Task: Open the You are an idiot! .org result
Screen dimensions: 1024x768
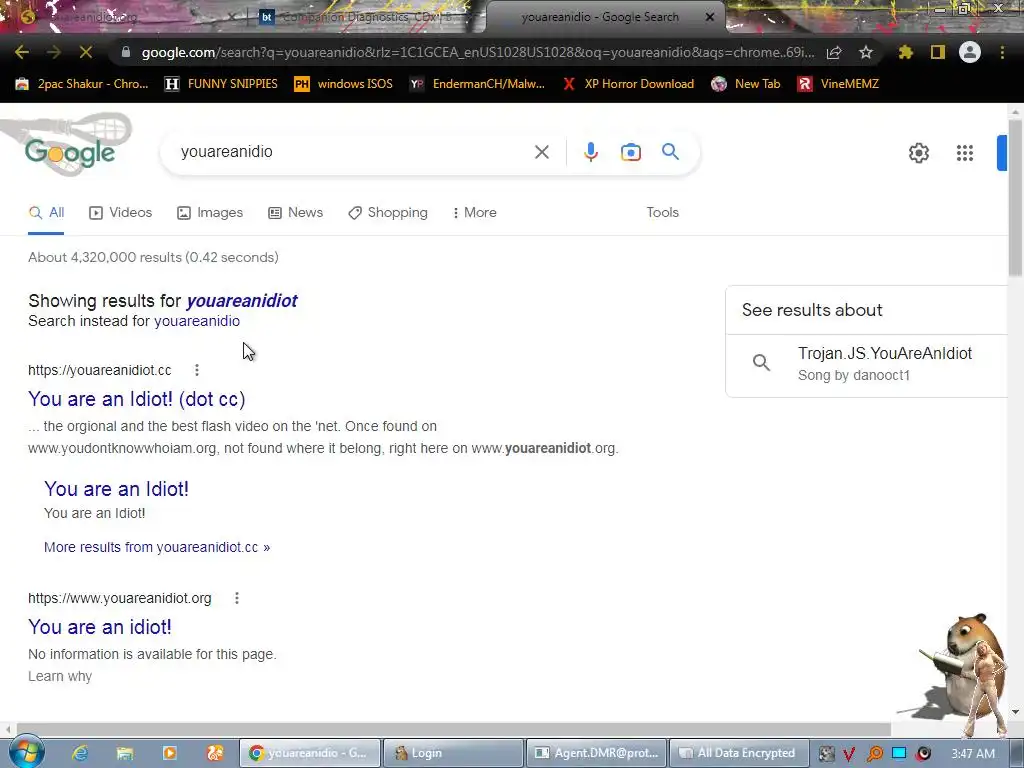Action: [100, 627]
